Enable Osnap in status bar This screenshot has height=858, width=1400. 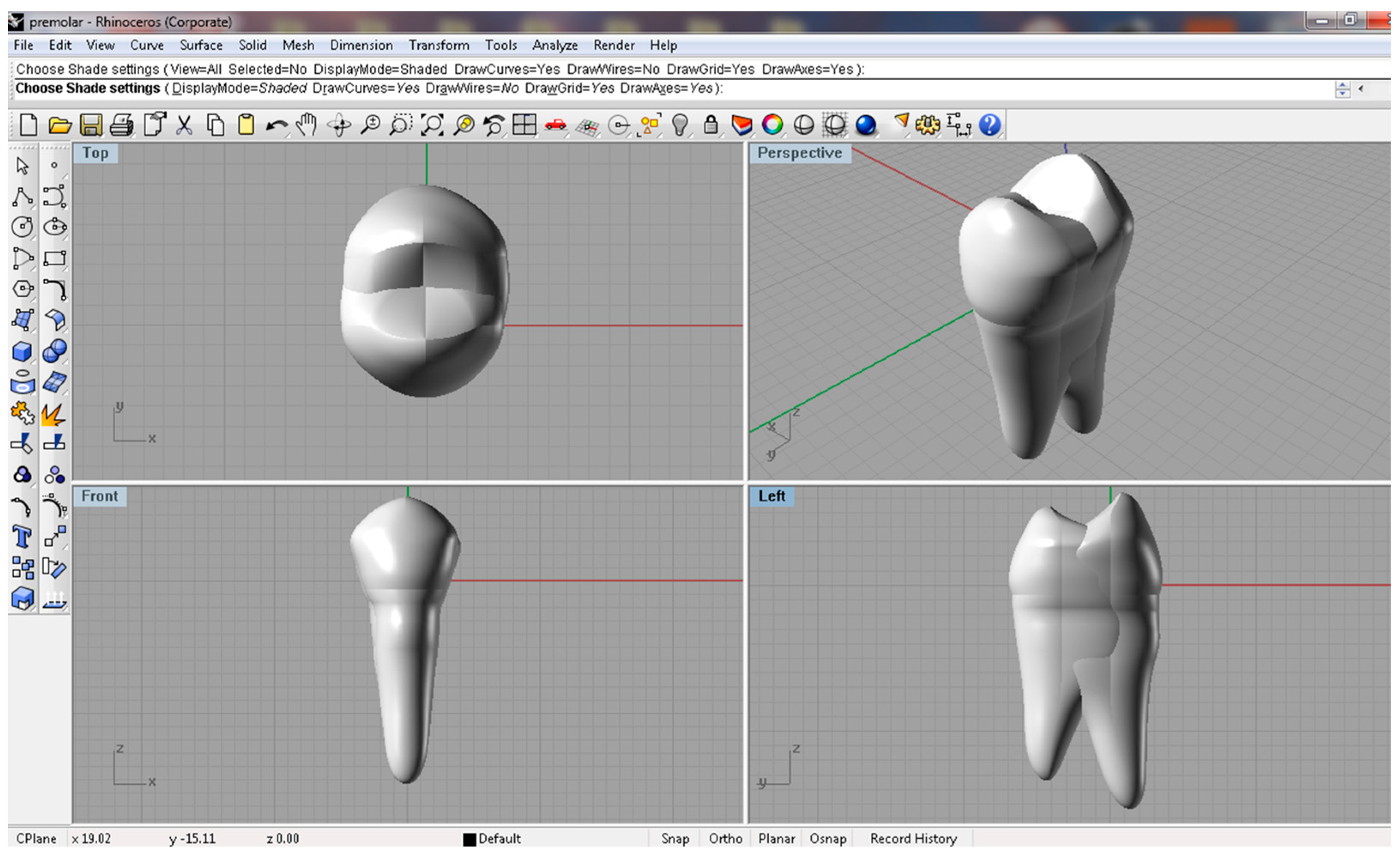point(827,839)
